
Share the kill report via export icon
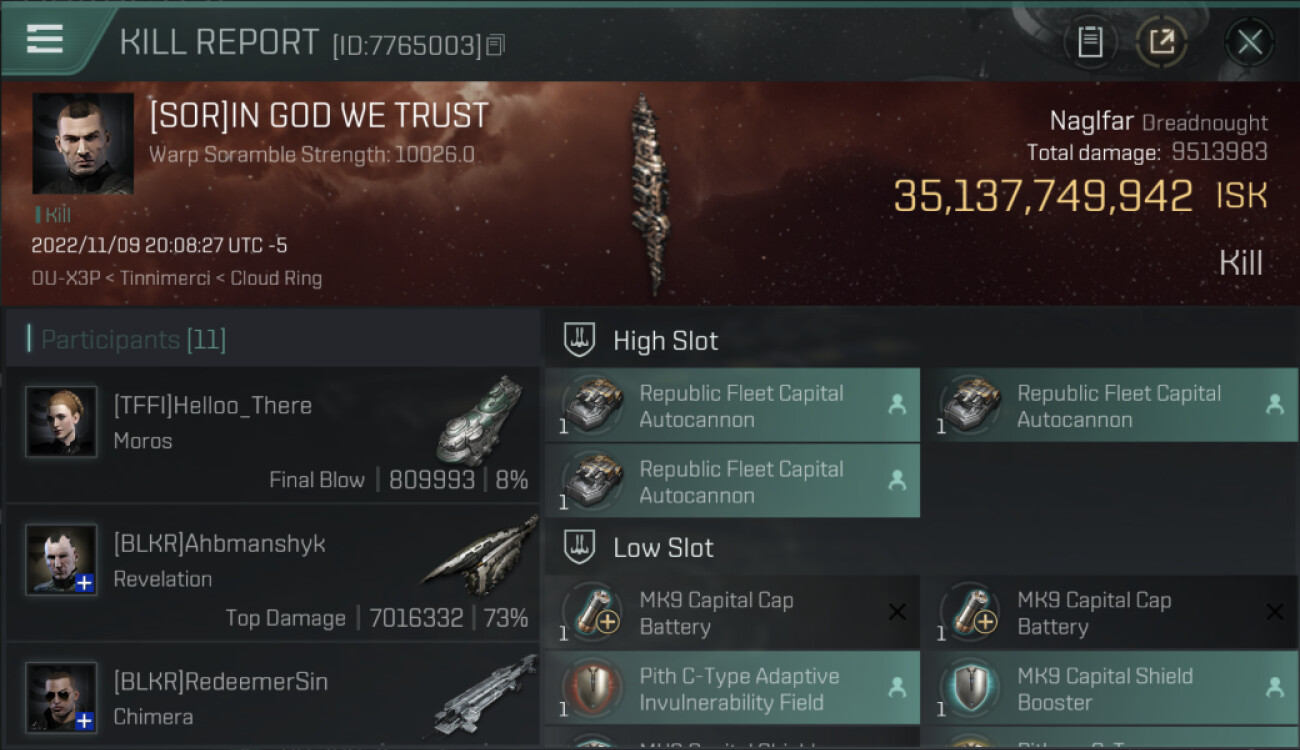coord(1161,42)
